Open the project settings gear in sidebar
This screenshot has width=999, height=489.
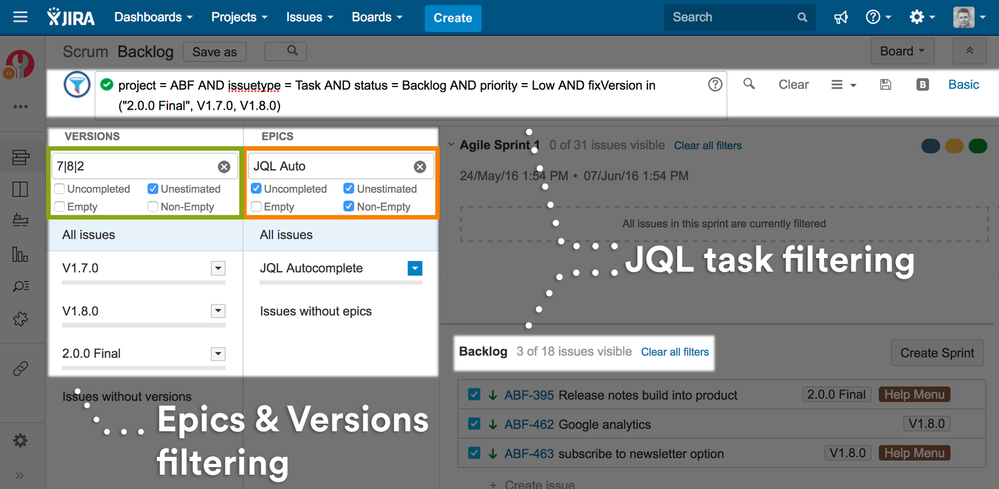(20, 440)
